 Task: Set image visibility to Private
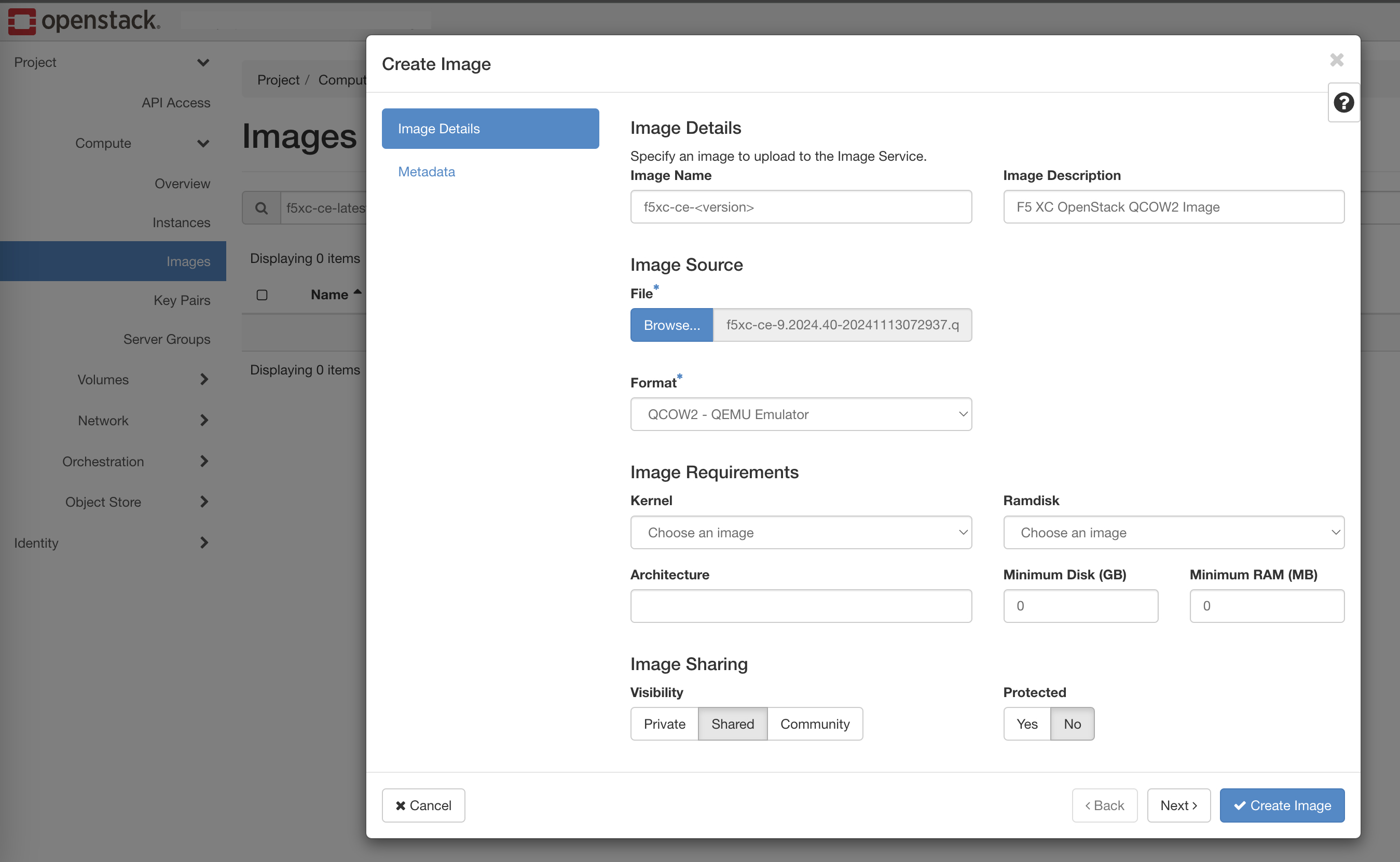point(664,724)
